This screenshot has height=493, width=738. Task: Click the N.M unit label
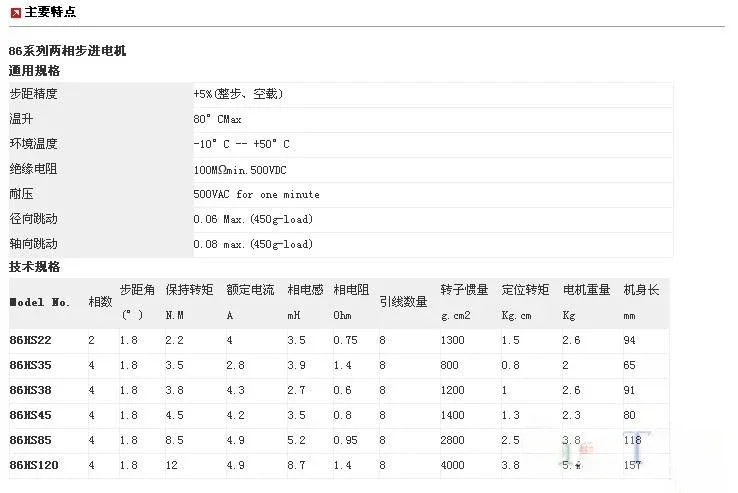coord(175,315)
